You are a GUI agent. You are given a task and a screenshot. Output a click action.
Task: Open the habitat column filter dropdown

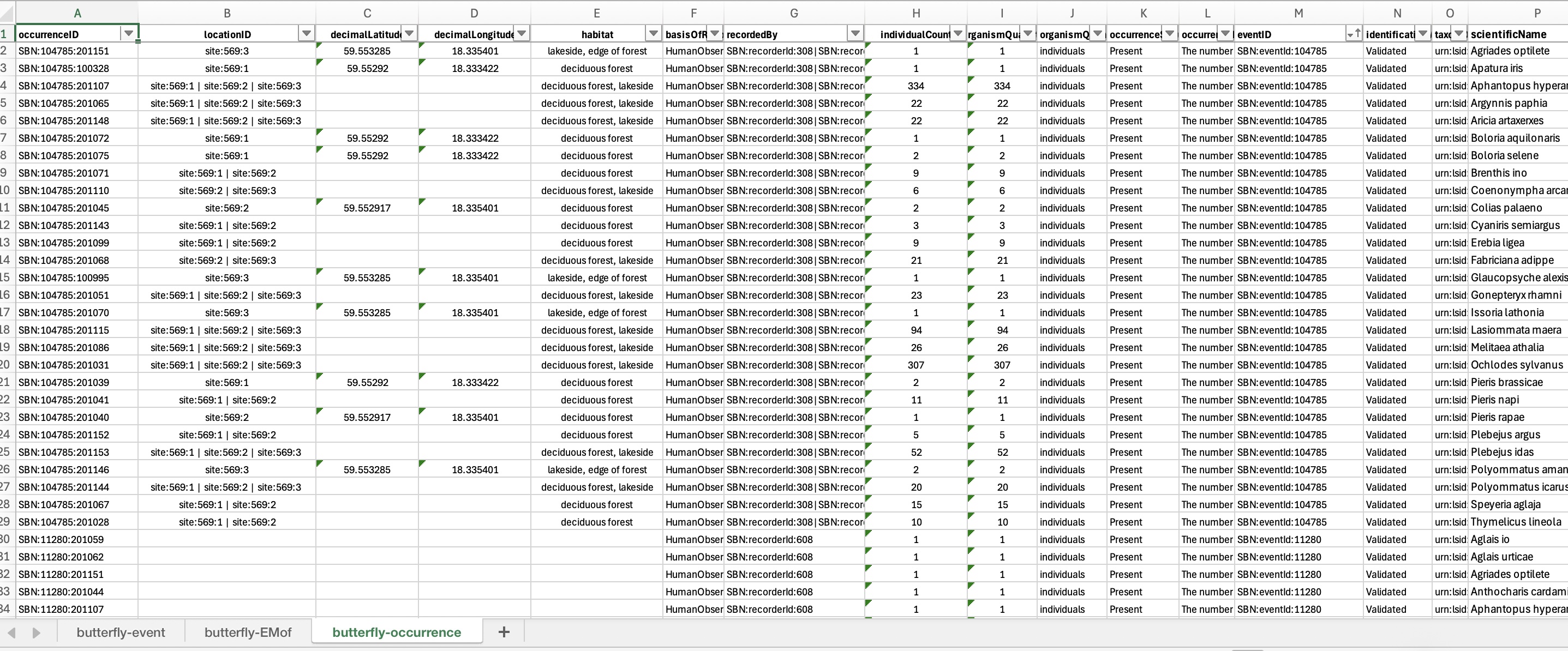653,33
